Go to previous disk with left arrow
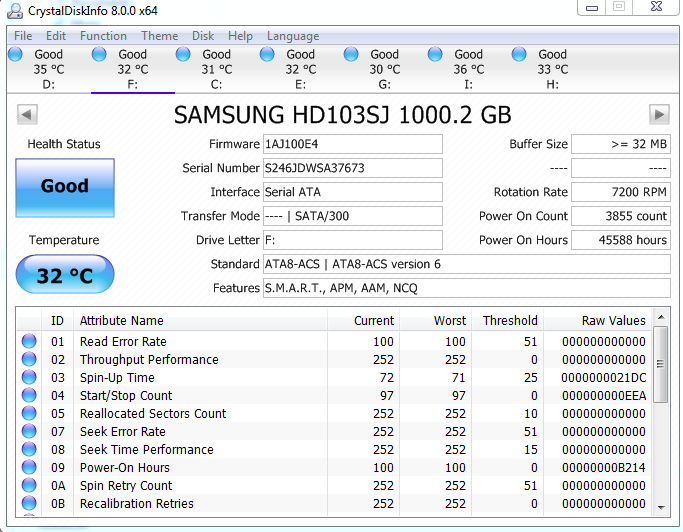The image size is (683, 532). pyautogui.click(x=27, y=114)
